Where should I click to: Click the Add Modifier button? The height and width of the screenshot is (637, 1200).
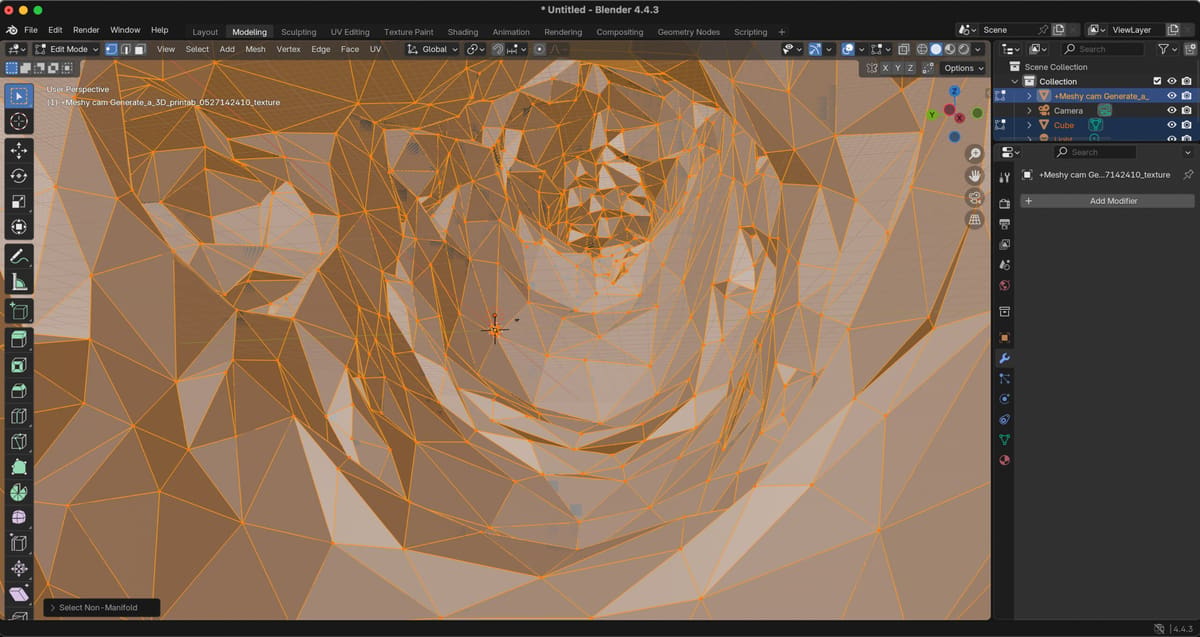[1106, 201]
